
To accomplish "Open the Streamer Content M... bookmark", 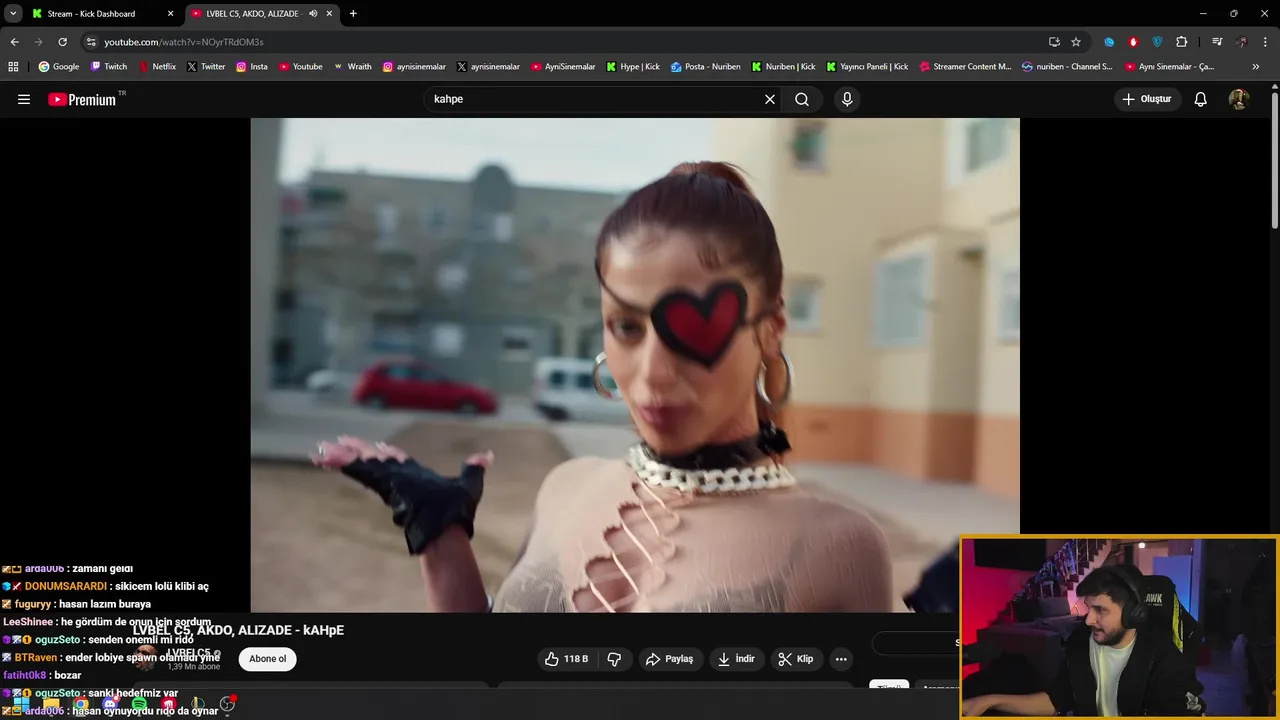I will tap(964, 67).
